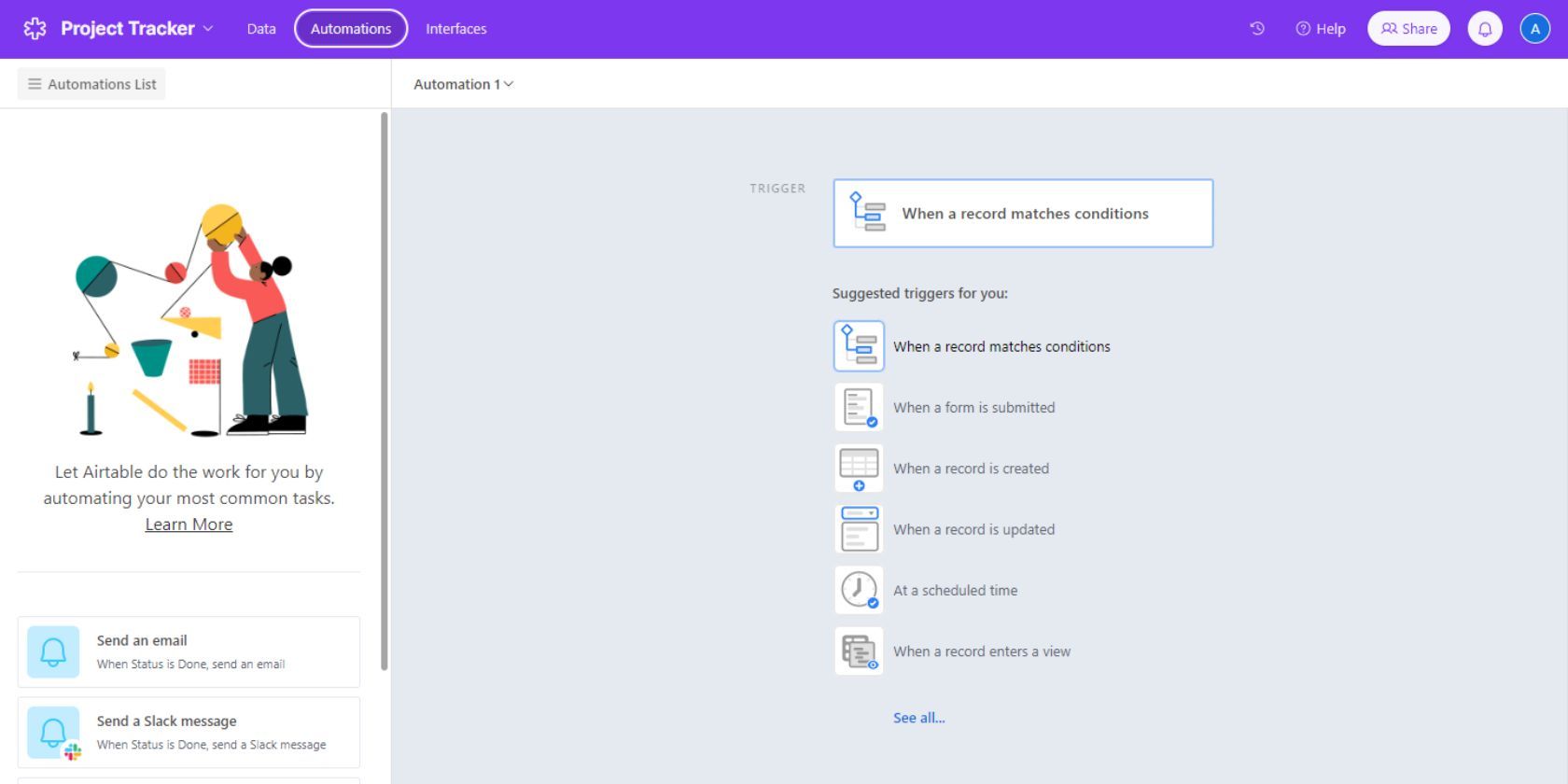The width and height of the screenshot is (1568, 784).
Task: Open the Help menu
Action: pos(1321,29)
